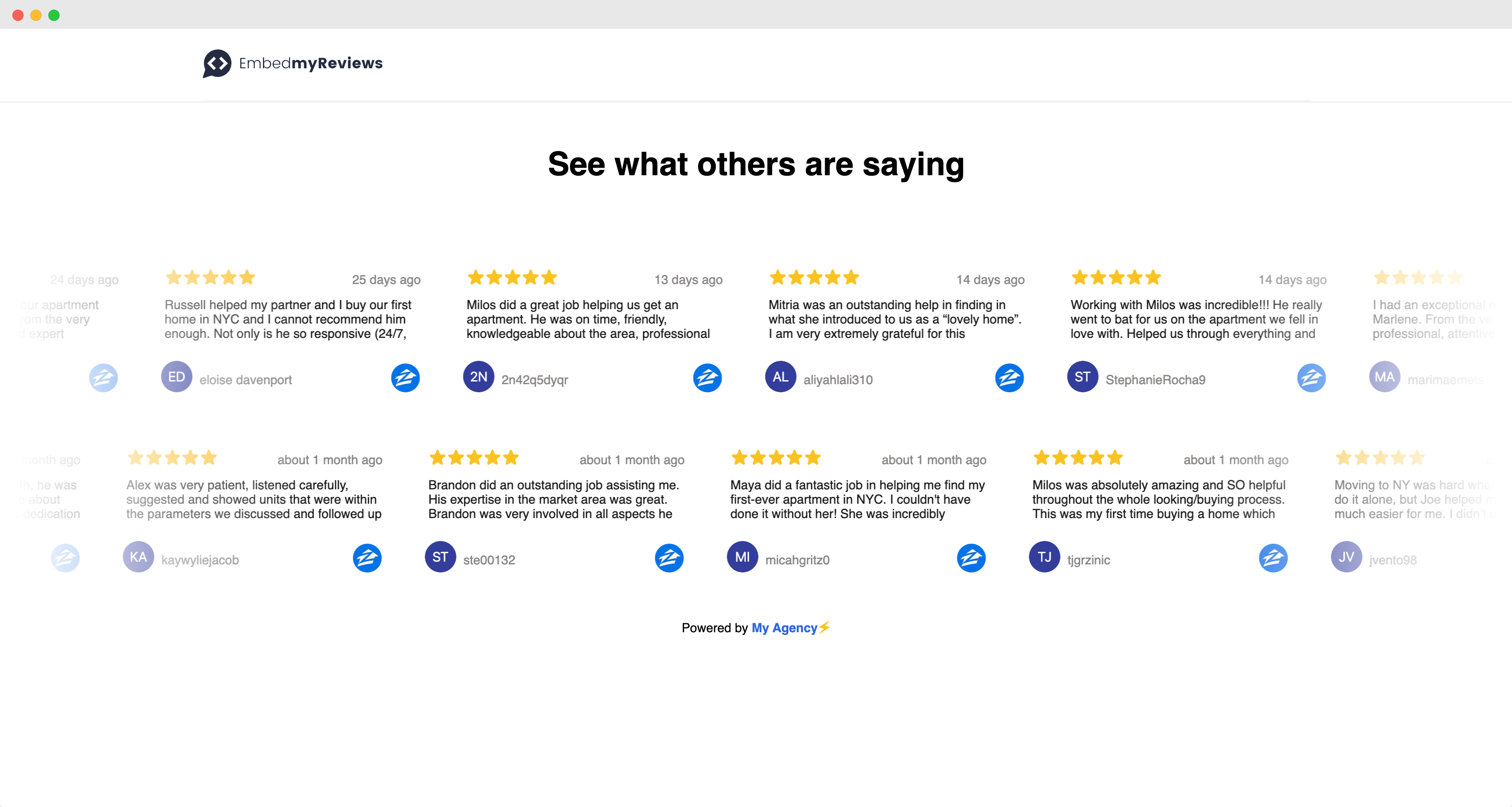Click the 2N reviewer avatar

point(478,377)
